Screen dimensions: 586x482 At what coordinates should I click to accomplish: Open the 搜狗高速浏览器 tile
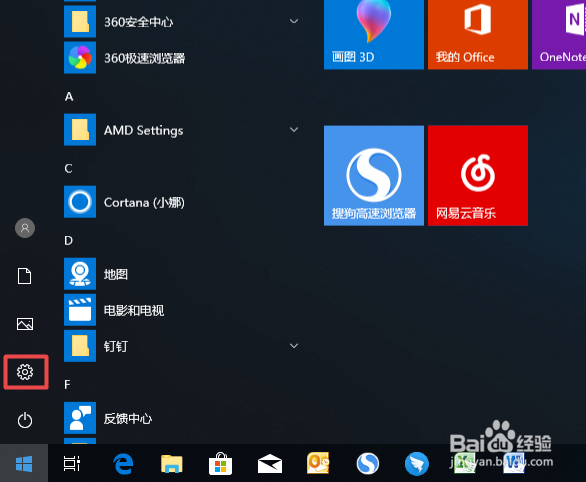(x=374, y=176)
